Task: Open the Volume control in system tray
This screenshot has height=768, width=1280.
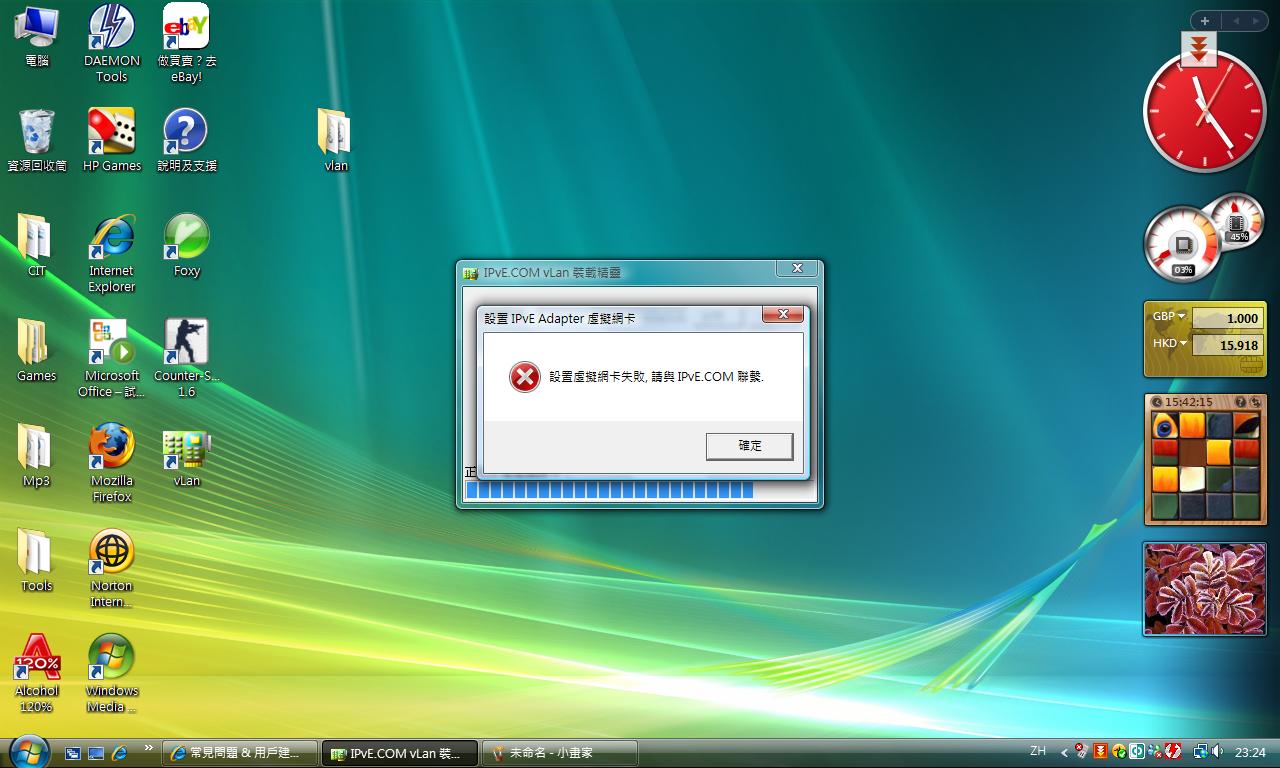Action: (1216, 751)
